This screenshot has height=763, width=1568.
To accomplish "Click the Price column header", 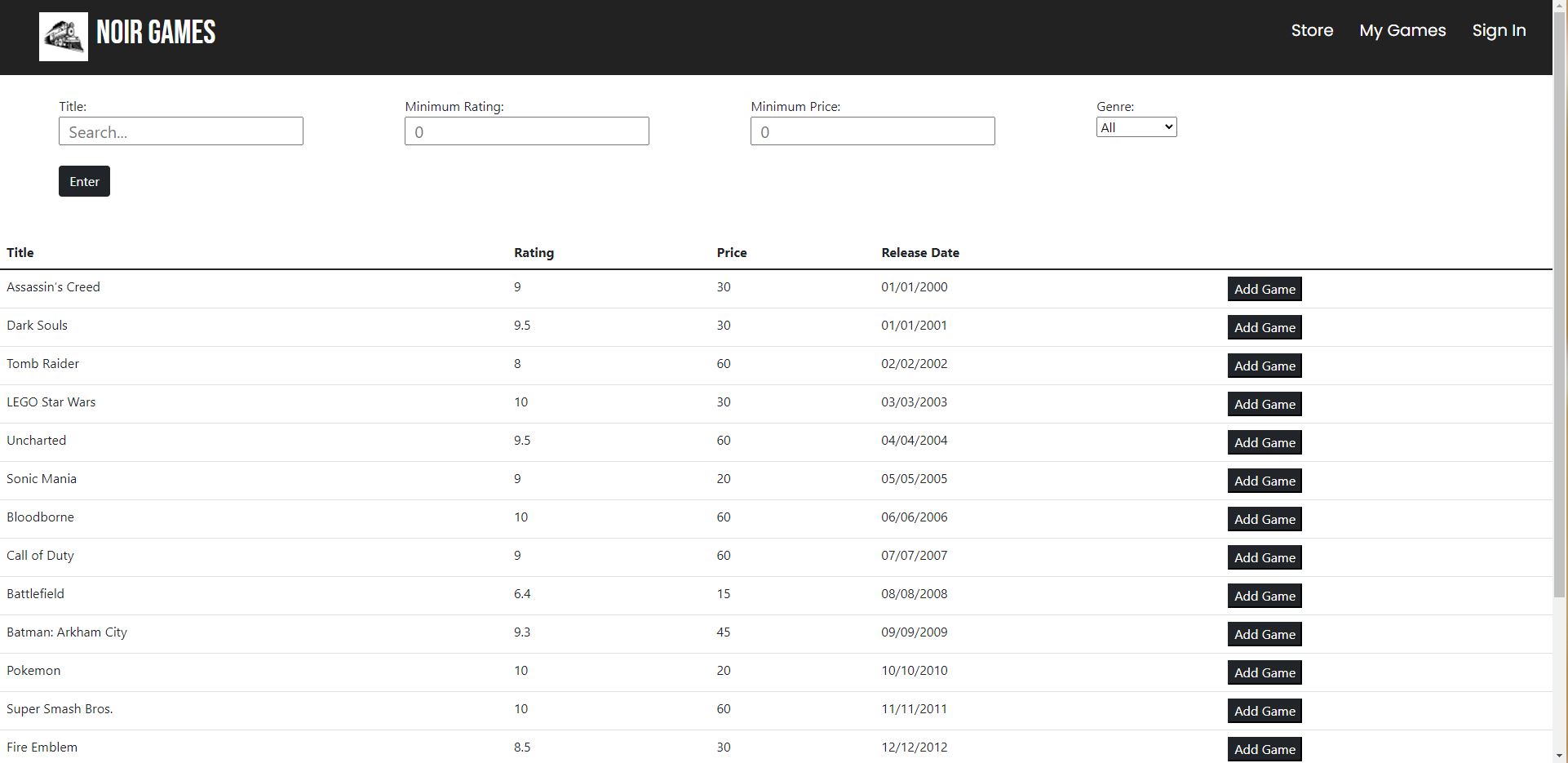I will 732,253.
